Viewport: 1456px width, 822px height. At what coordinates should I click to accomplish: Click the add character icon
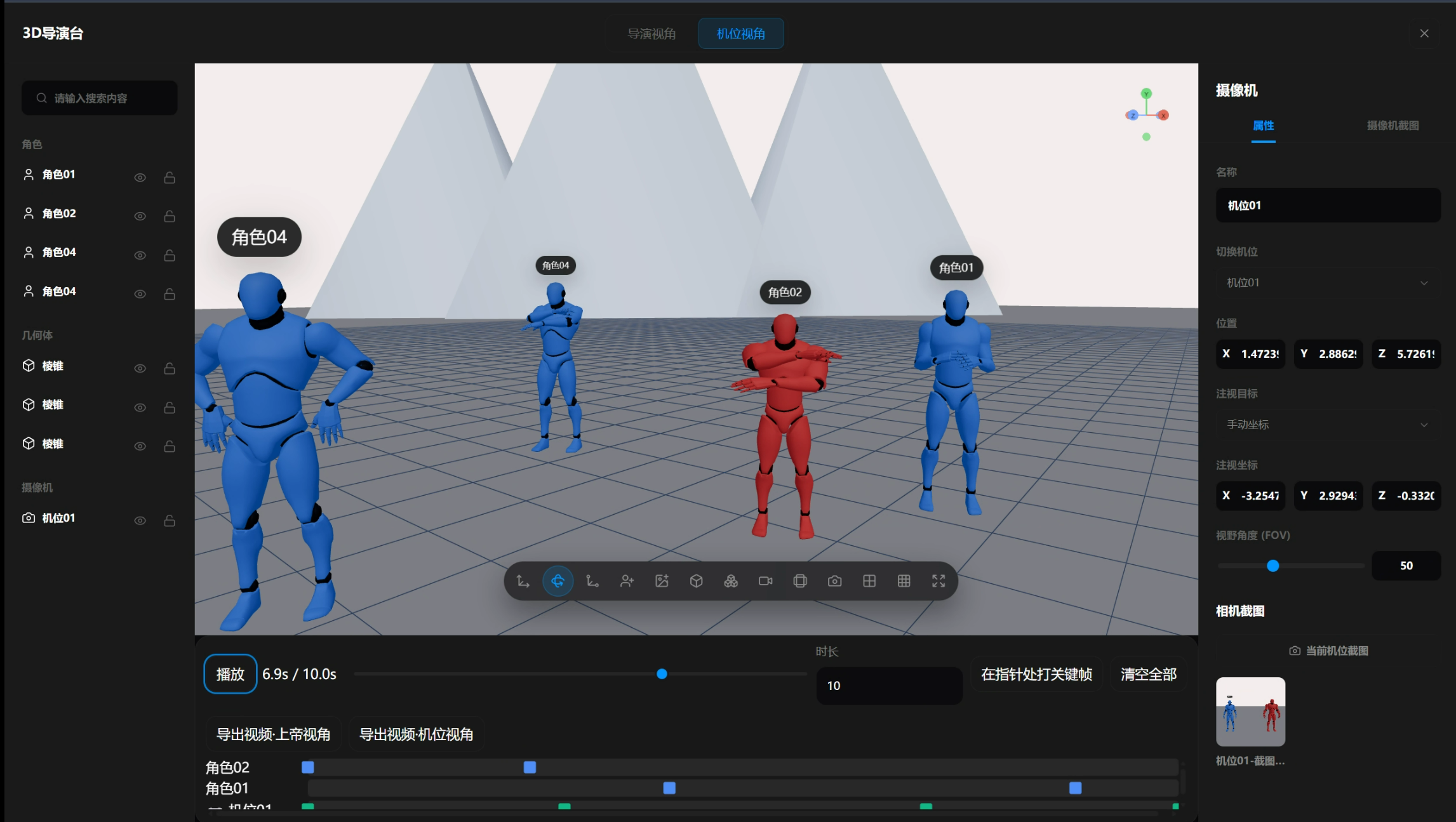click(x=627, y=581)
